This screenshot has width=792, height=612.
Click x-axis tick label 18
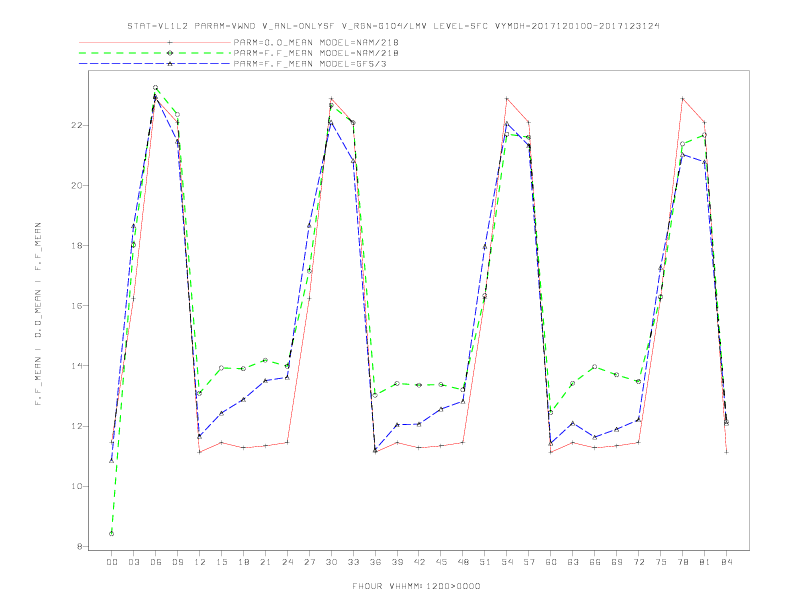coord(243,562)
